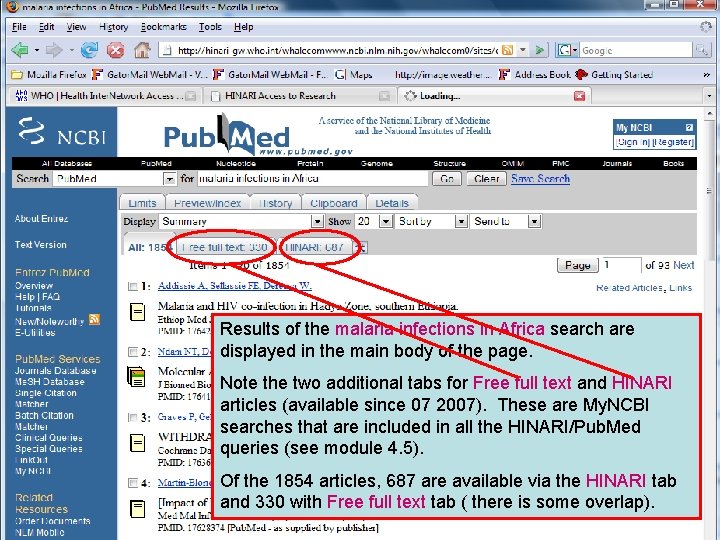Open the Bookmarks menu

point(163,27)
